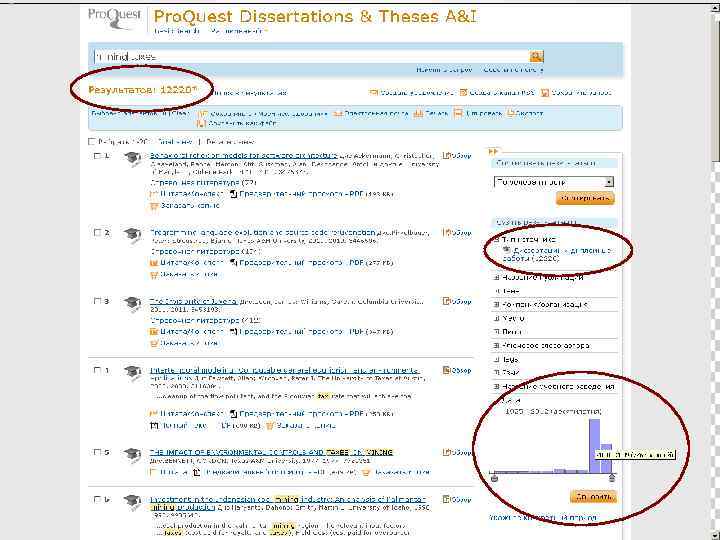Expand the publication title facet

point(496,277)
